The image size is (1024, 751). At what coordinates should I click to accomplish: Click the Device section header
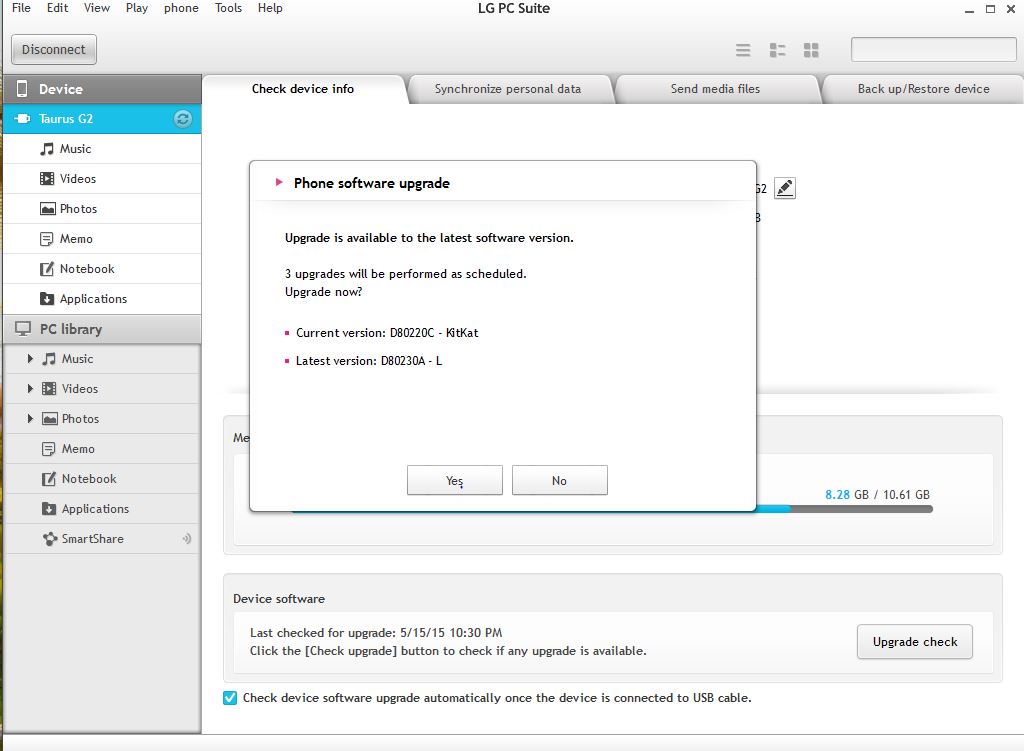click(103, 89)
